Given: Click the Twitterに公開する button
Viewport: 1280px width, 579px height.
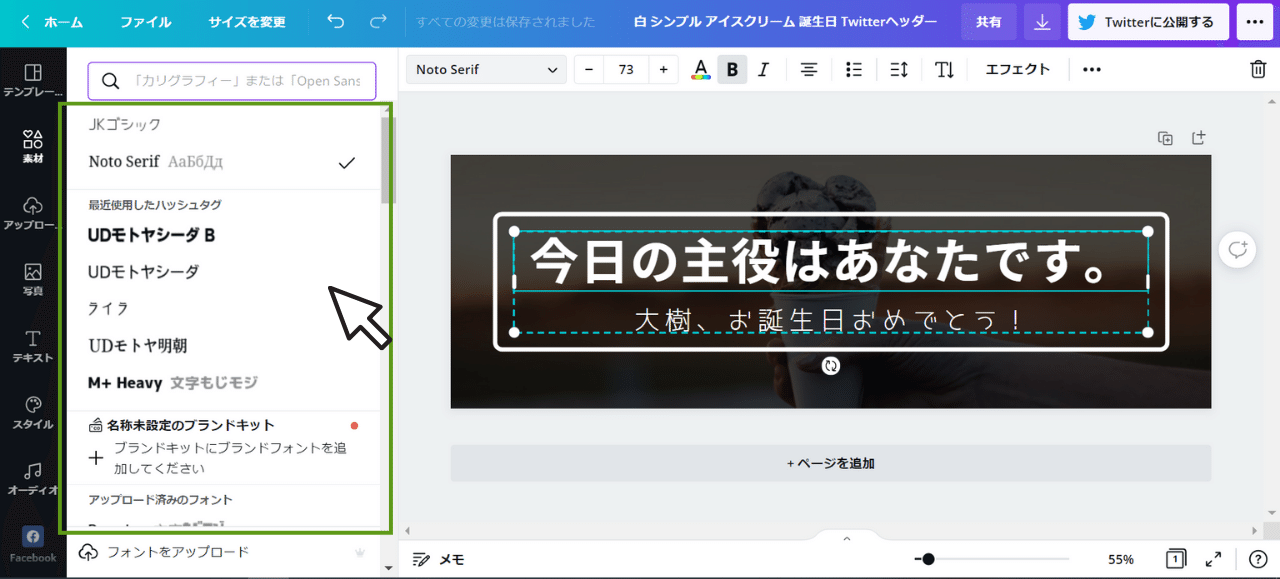Looking at the screenshot, I should tap(1148, 22).
